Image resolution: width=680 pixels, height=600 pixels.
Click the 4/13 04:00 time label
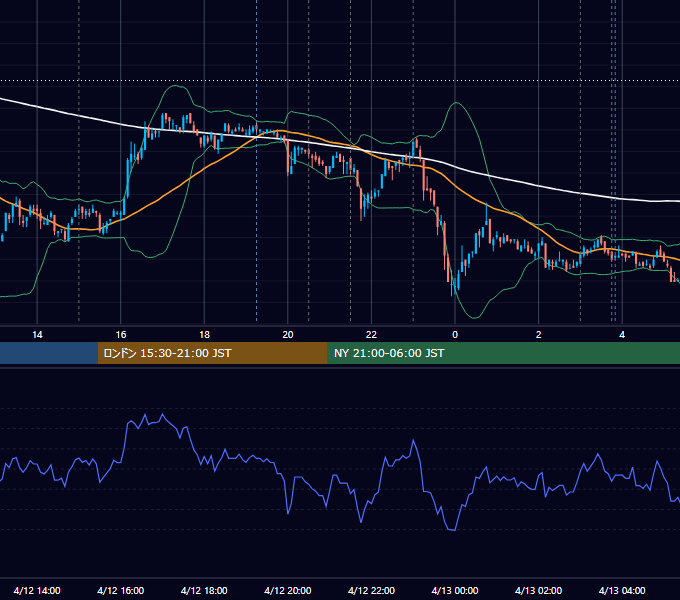(x=622, y=590)
